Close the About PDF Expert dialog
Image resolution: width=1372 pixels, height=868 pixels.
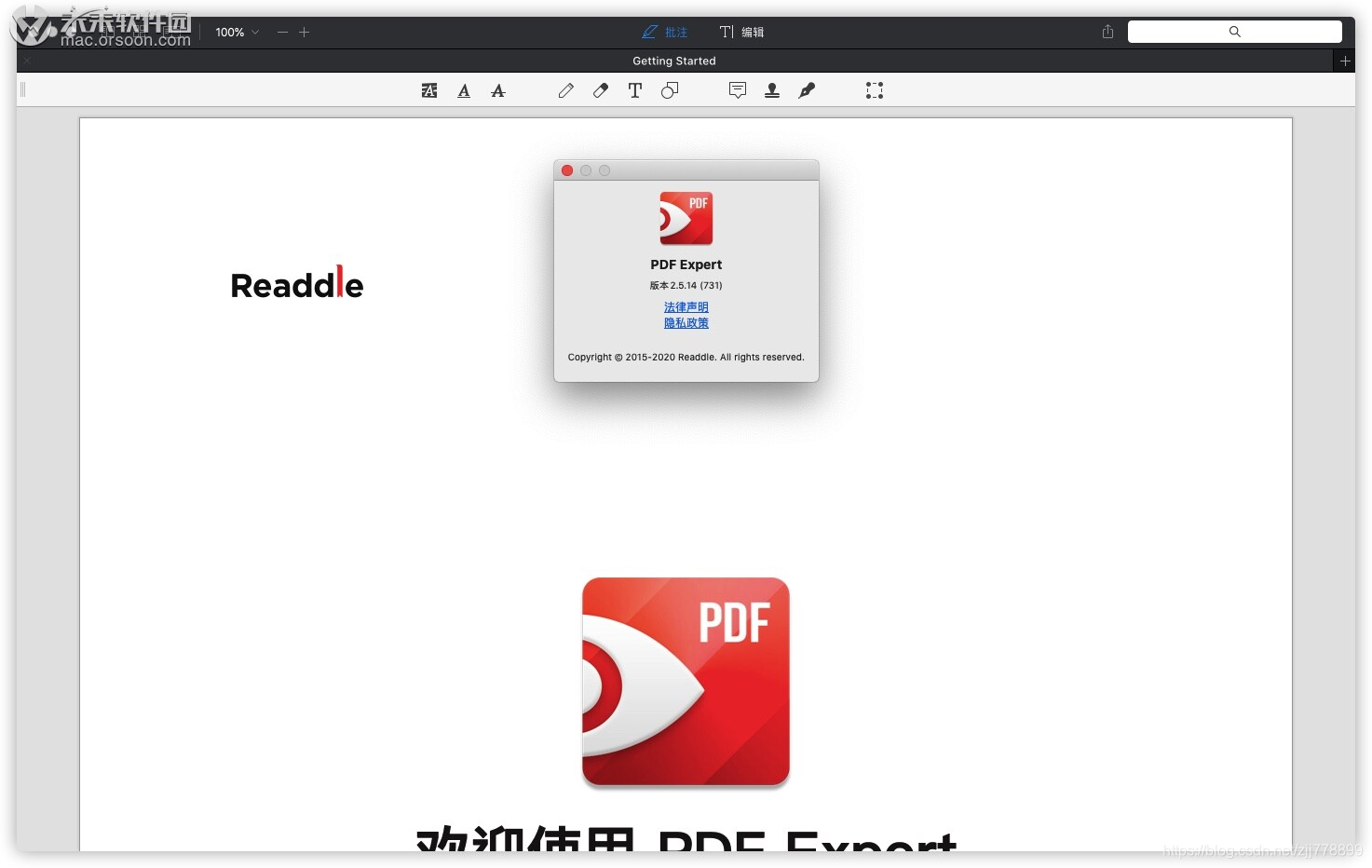(567, 170)
